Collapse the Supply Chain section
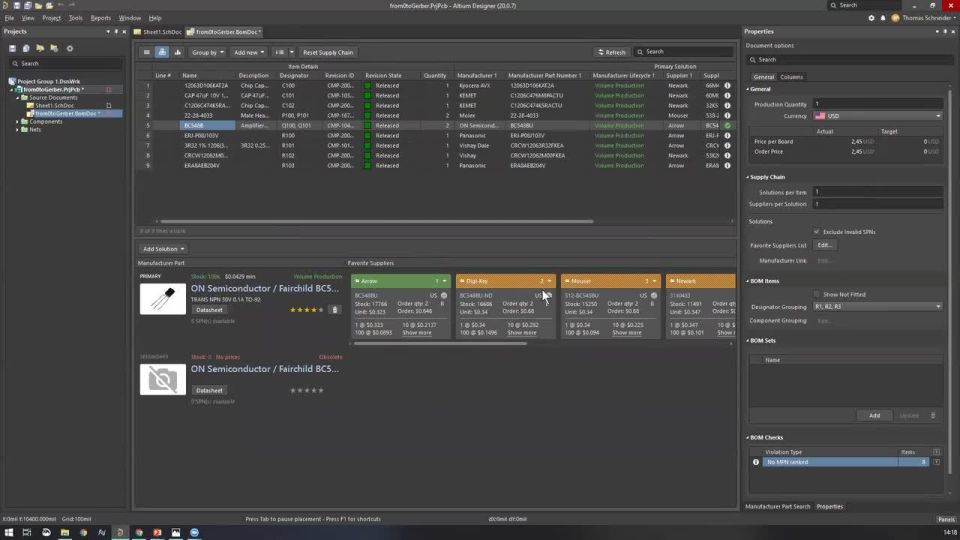Image resolution: width=960 pixels, height=540 pixels. (x=748, y=178)
